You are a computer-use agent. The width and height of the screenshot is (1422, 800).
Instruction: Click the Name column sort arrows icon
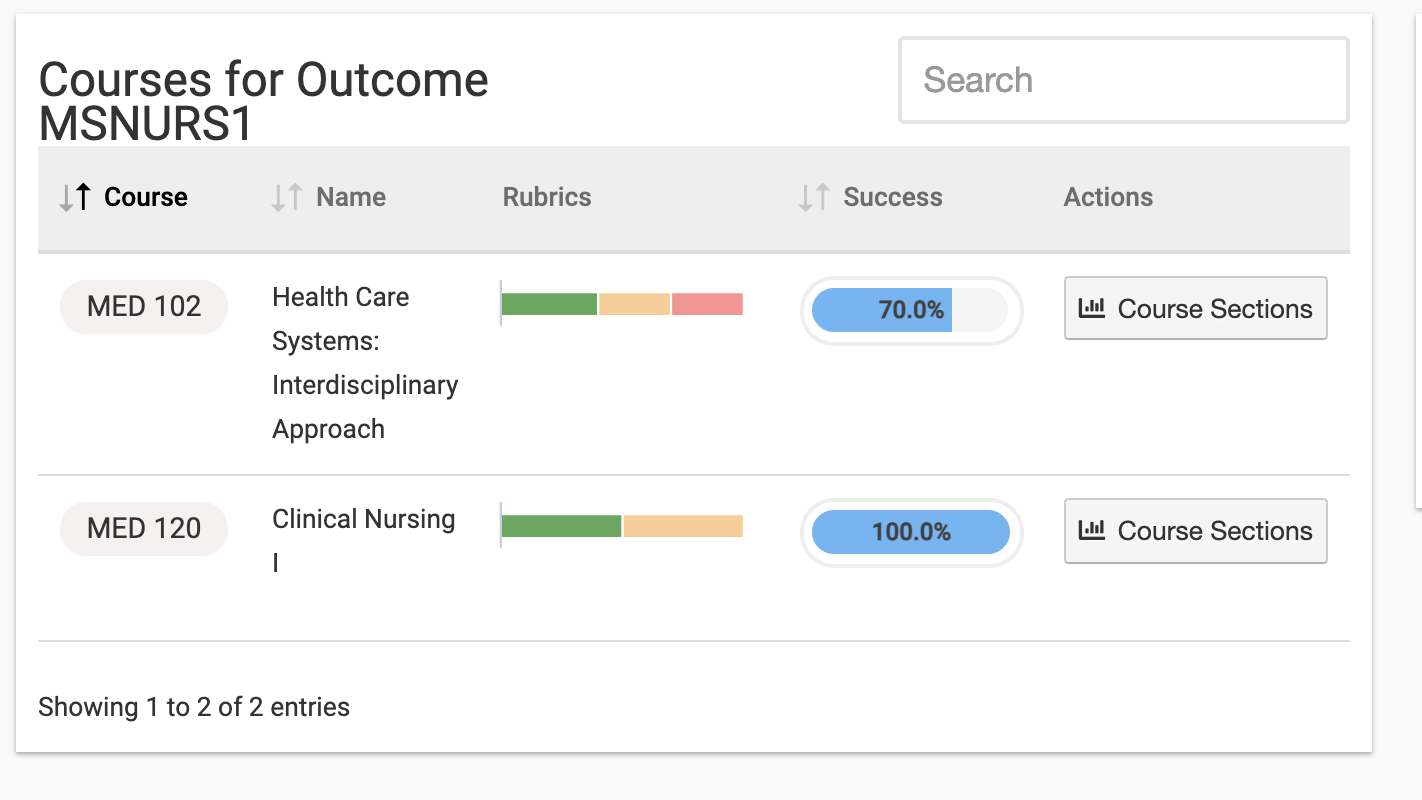pos(287,198)
